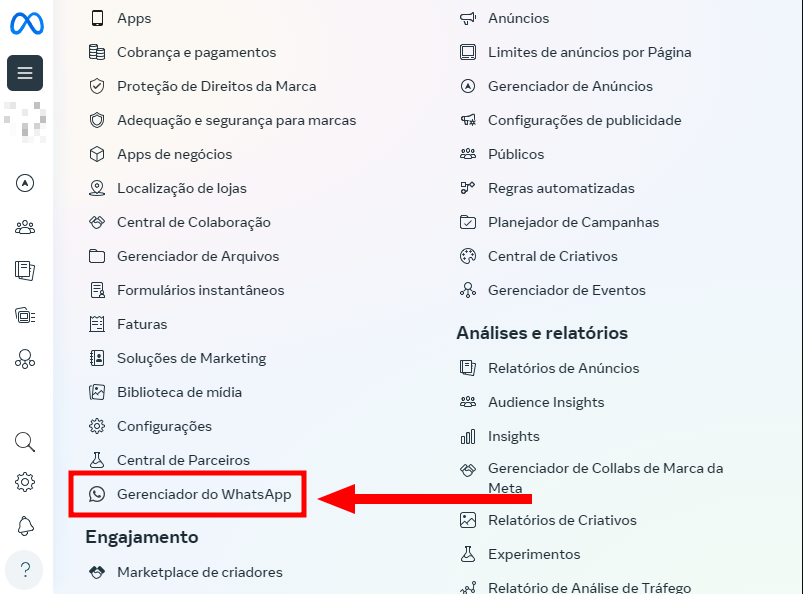Open the settings gear in left sidebar
The image size is (803, 594).
(x=25, y=482)
